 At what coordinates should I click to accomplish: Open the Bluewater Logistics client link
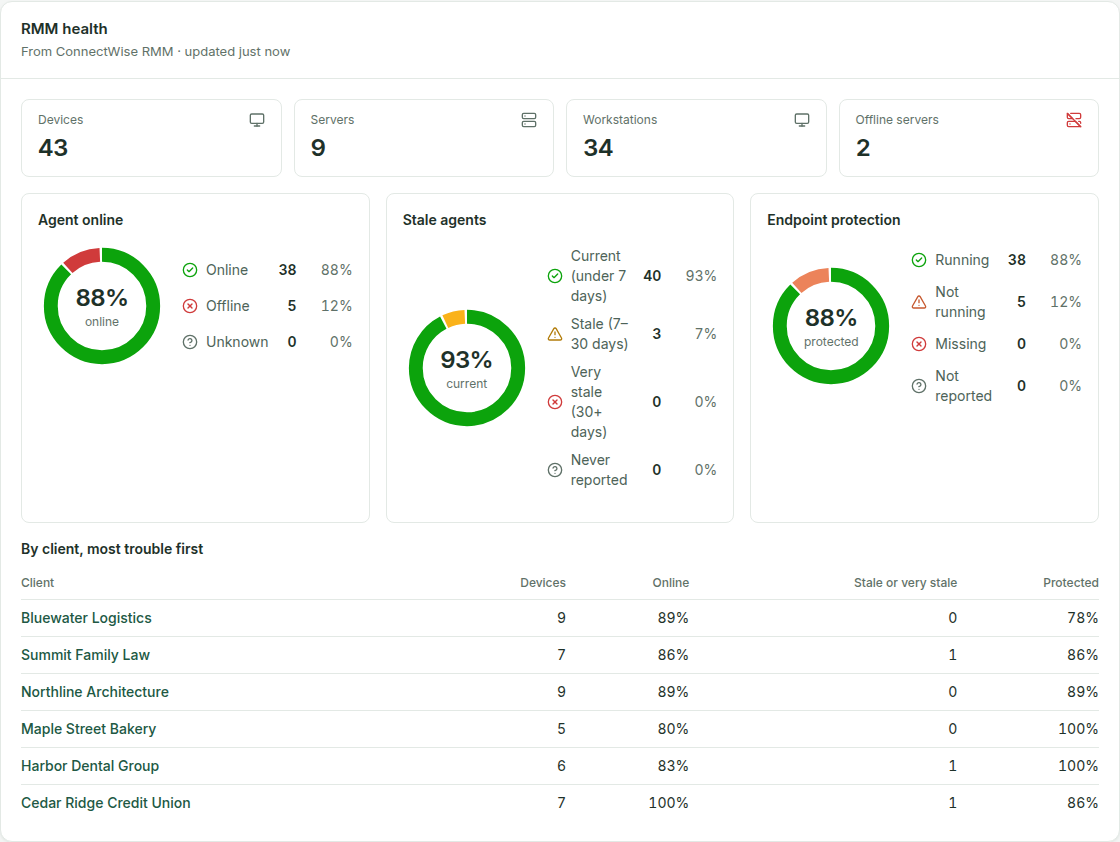click(x=86, y=618)
